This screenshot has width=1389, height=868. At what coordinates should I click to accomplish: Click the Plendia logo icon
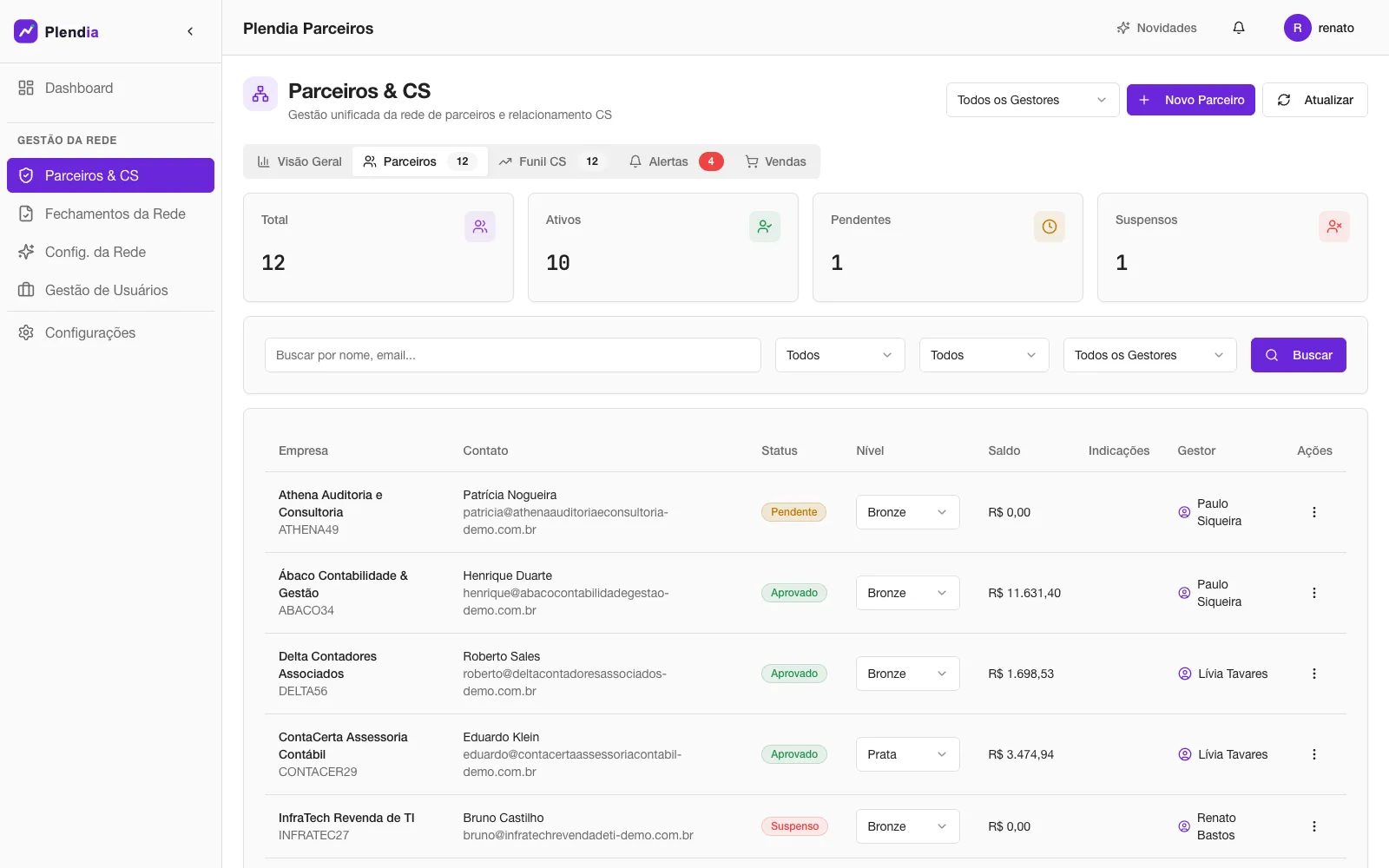pos(26,31)
